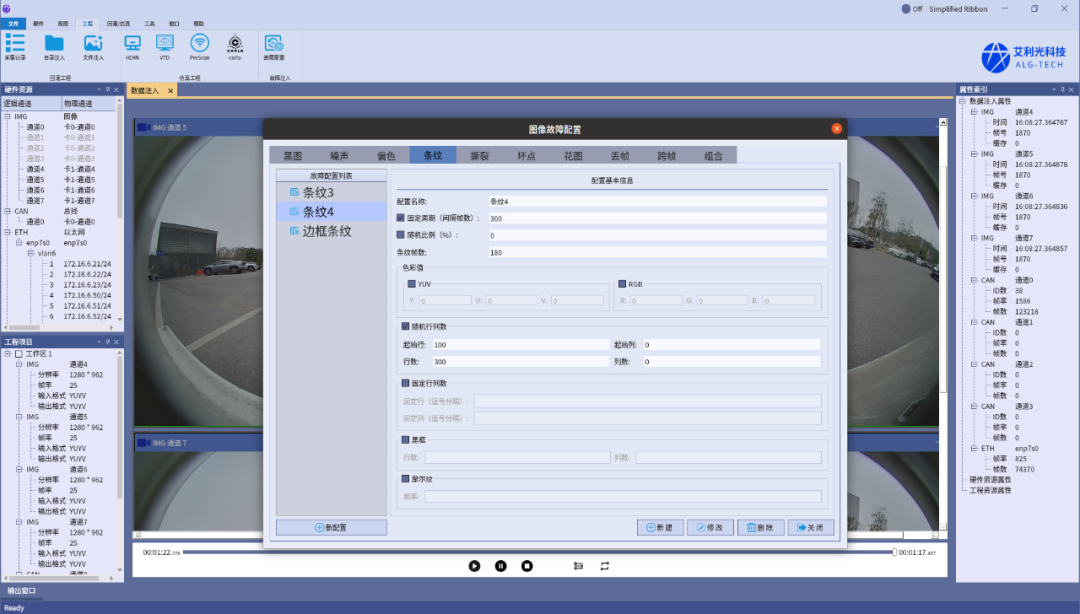The width and height of the screenshot is (1080, 614).
Task: Stop playback with the stop button
Action: 527,566
